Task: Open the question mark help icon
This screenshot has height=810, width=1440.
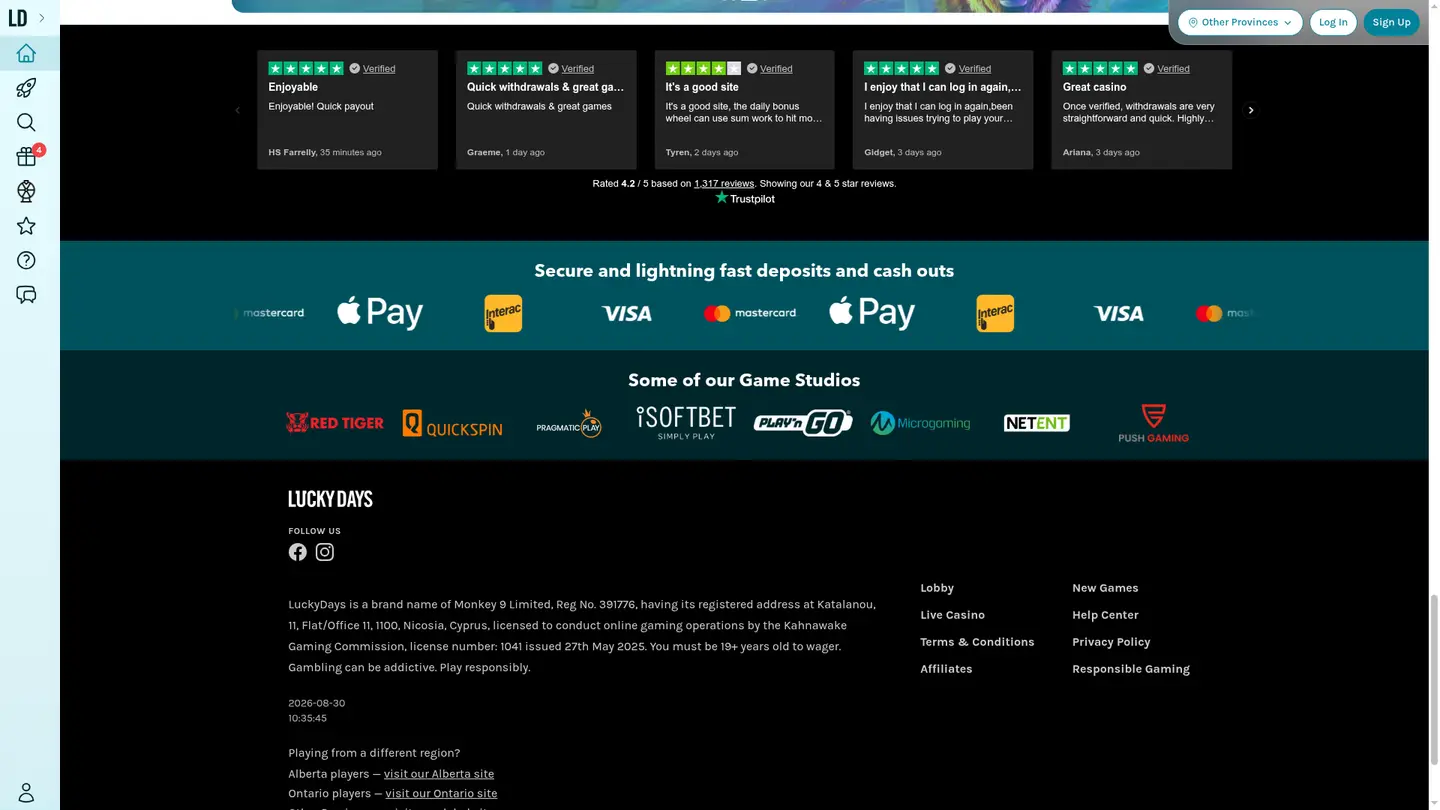Action: 26,260
